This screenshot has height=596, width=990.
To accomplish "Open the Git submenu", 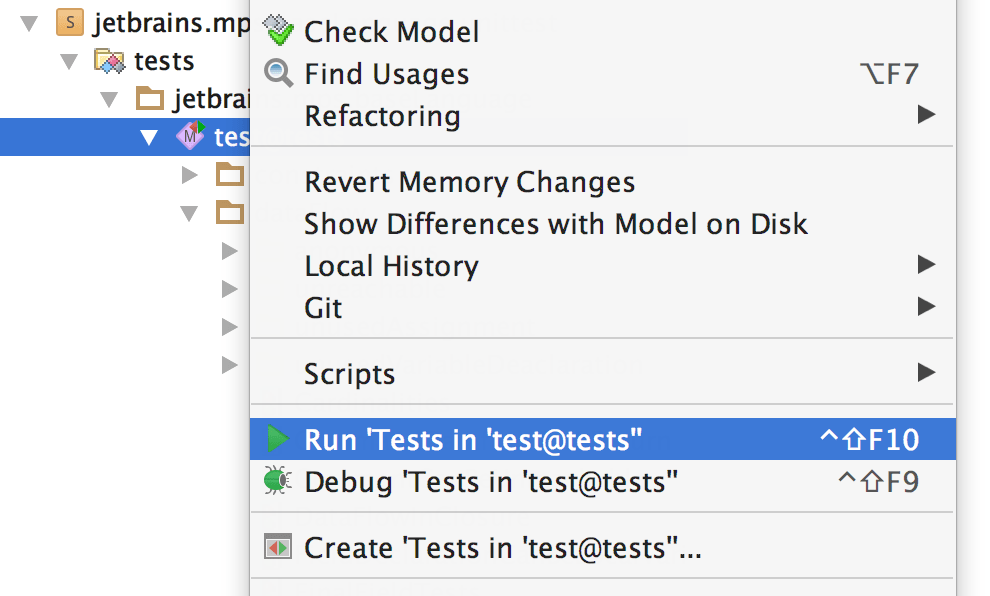I will [x=323, y=307].
